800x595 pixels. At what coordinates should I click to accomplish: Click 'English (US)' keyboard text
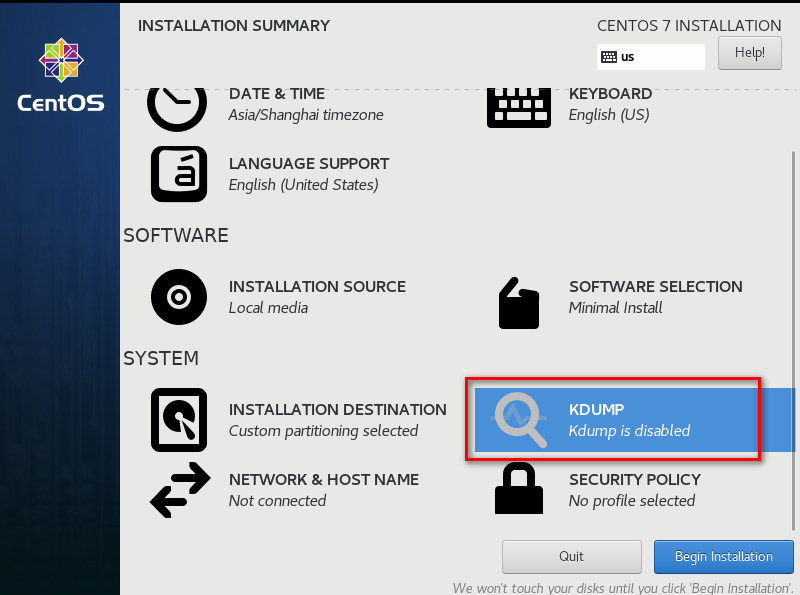pos(609,115)
